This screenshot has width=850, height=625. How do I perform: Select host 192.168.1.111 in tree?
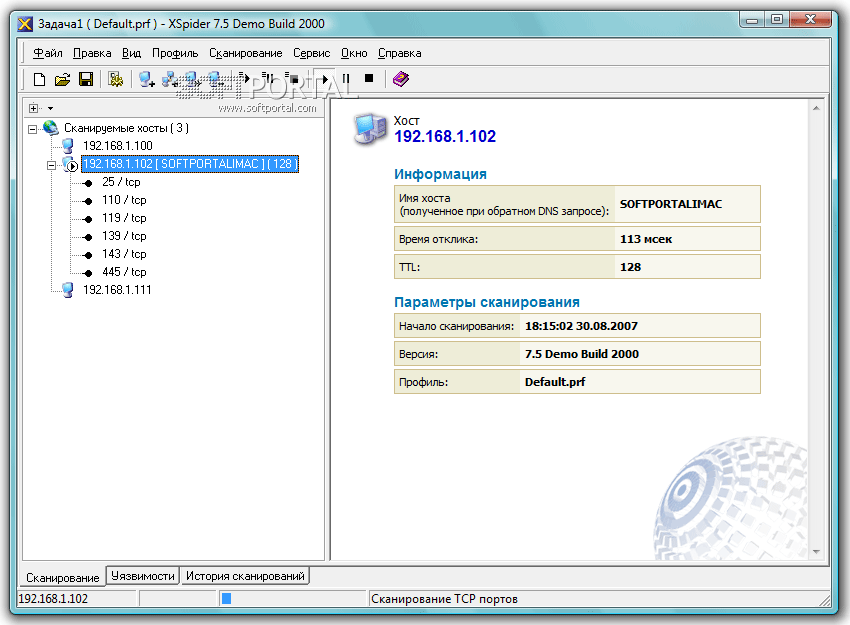point(117,290)
